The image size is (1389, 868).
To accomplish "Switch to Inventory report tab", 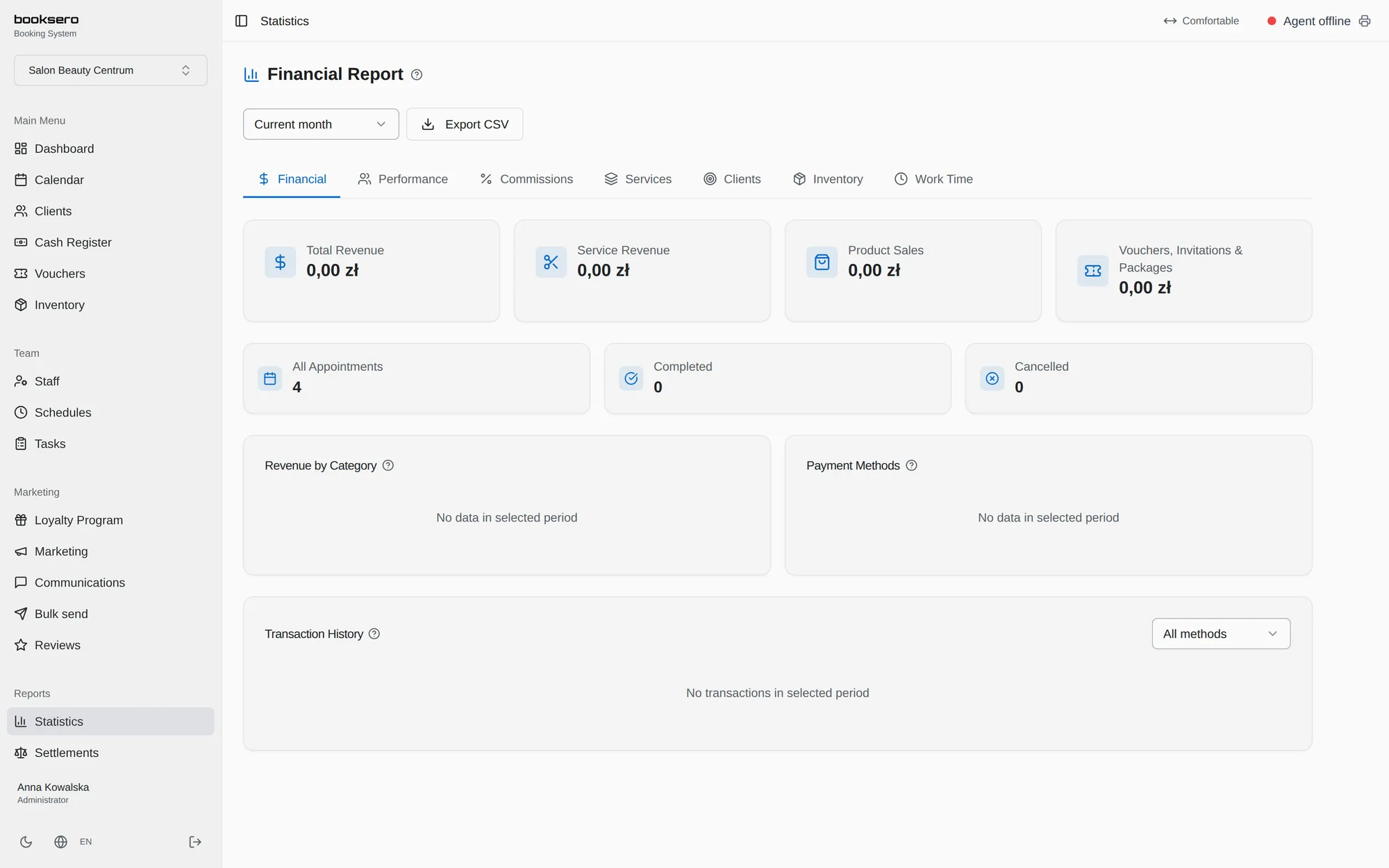I will click(x=828, y=179).
